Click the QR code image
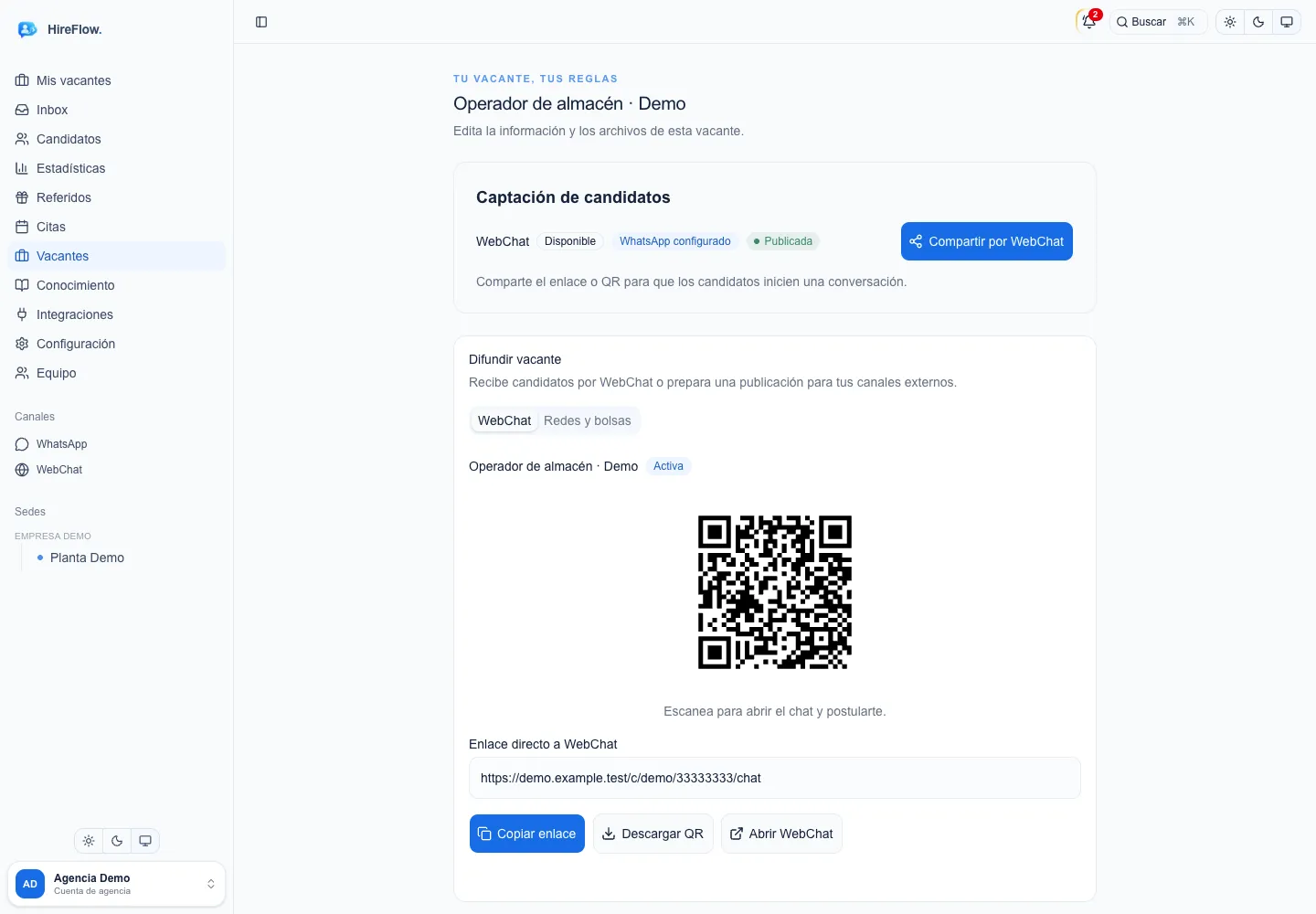Viewport: 1316px width, 914px height. point(775,592)
